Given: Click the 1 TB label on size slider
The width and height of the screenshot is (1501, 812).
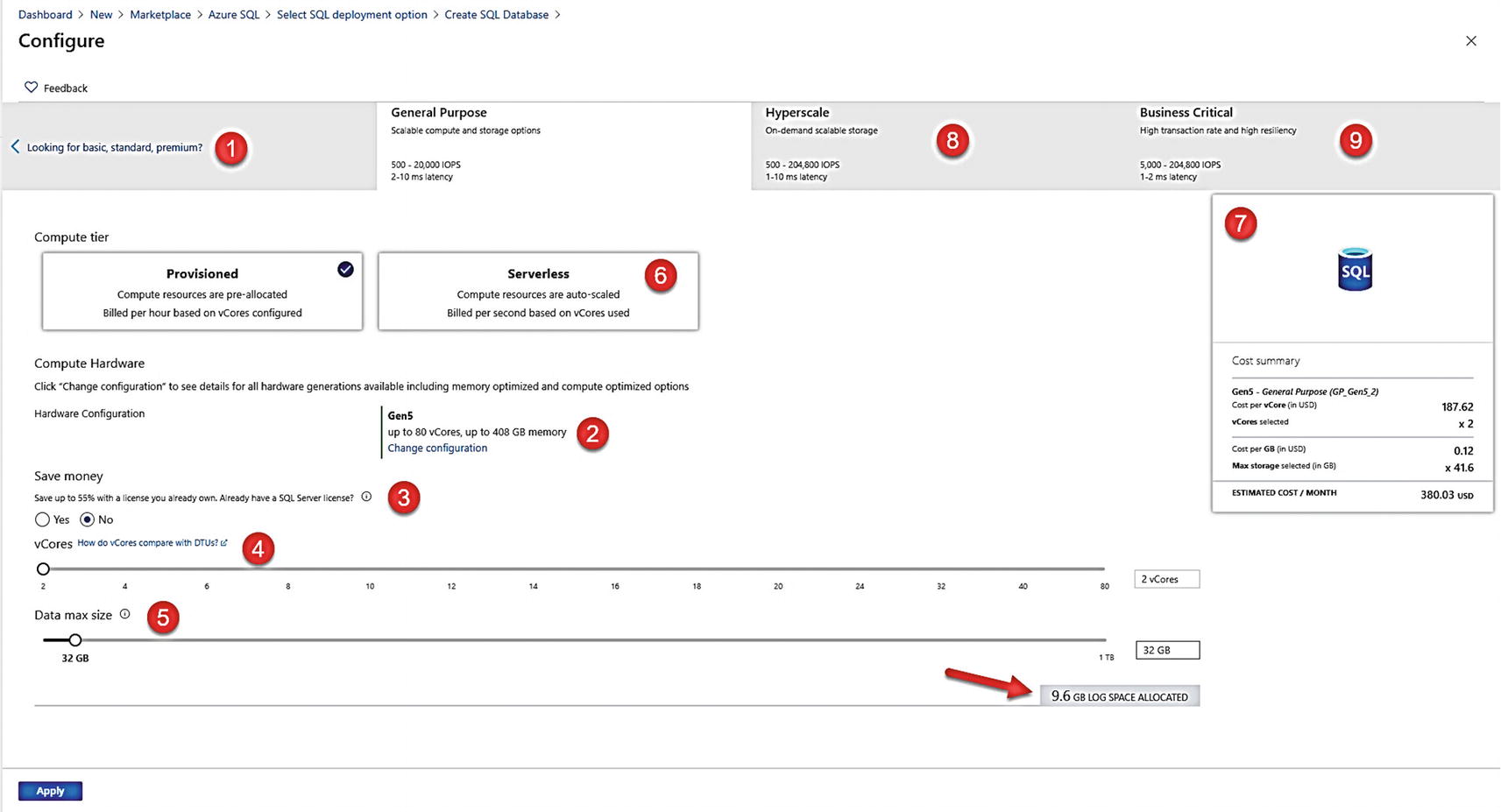Looking at the screenshot, I should (x=1107, y=657).
